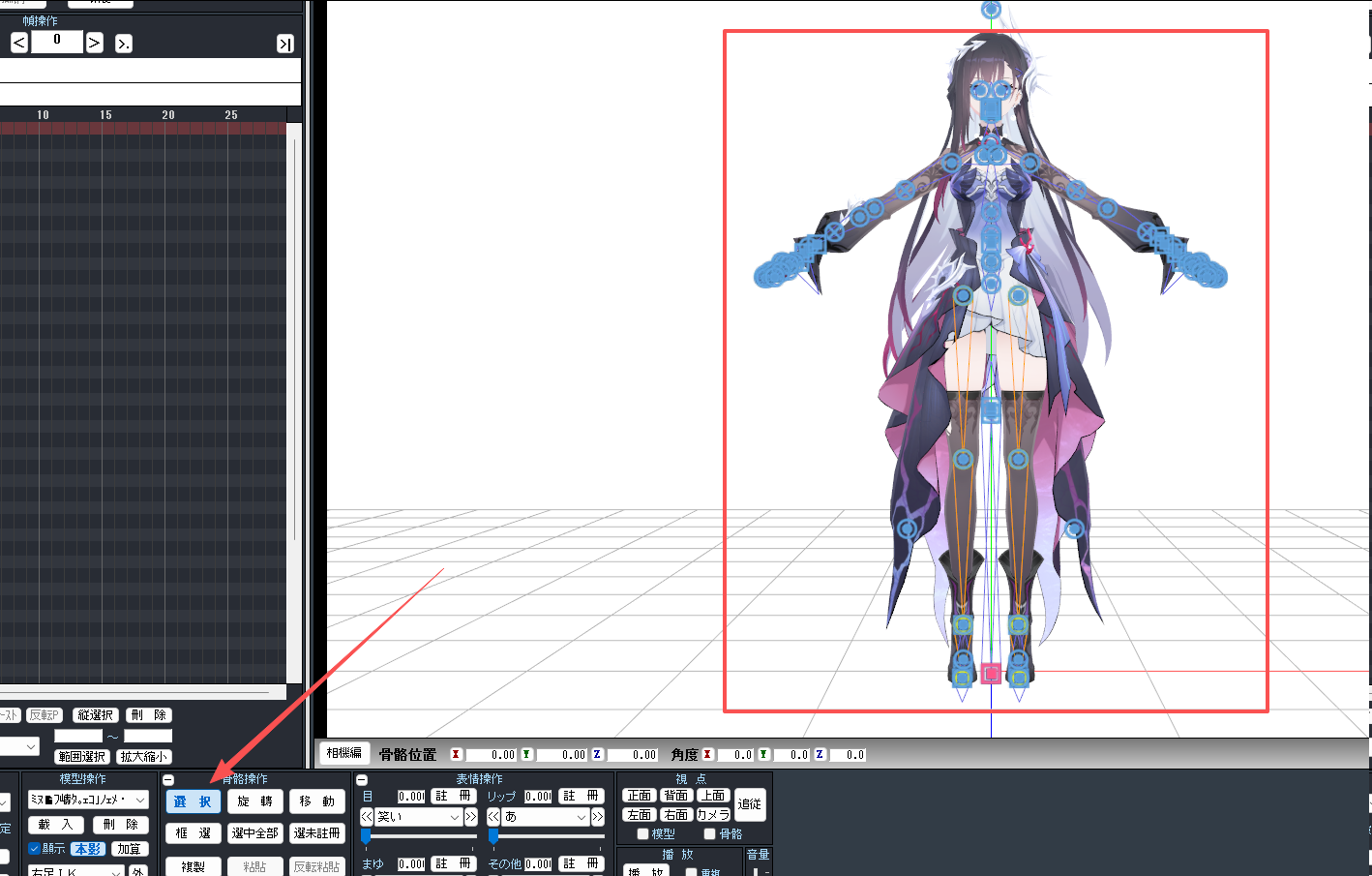1372x876 pixels.
Task: Enable the 模型 view-follow checkbox
Action: point(642,833)
